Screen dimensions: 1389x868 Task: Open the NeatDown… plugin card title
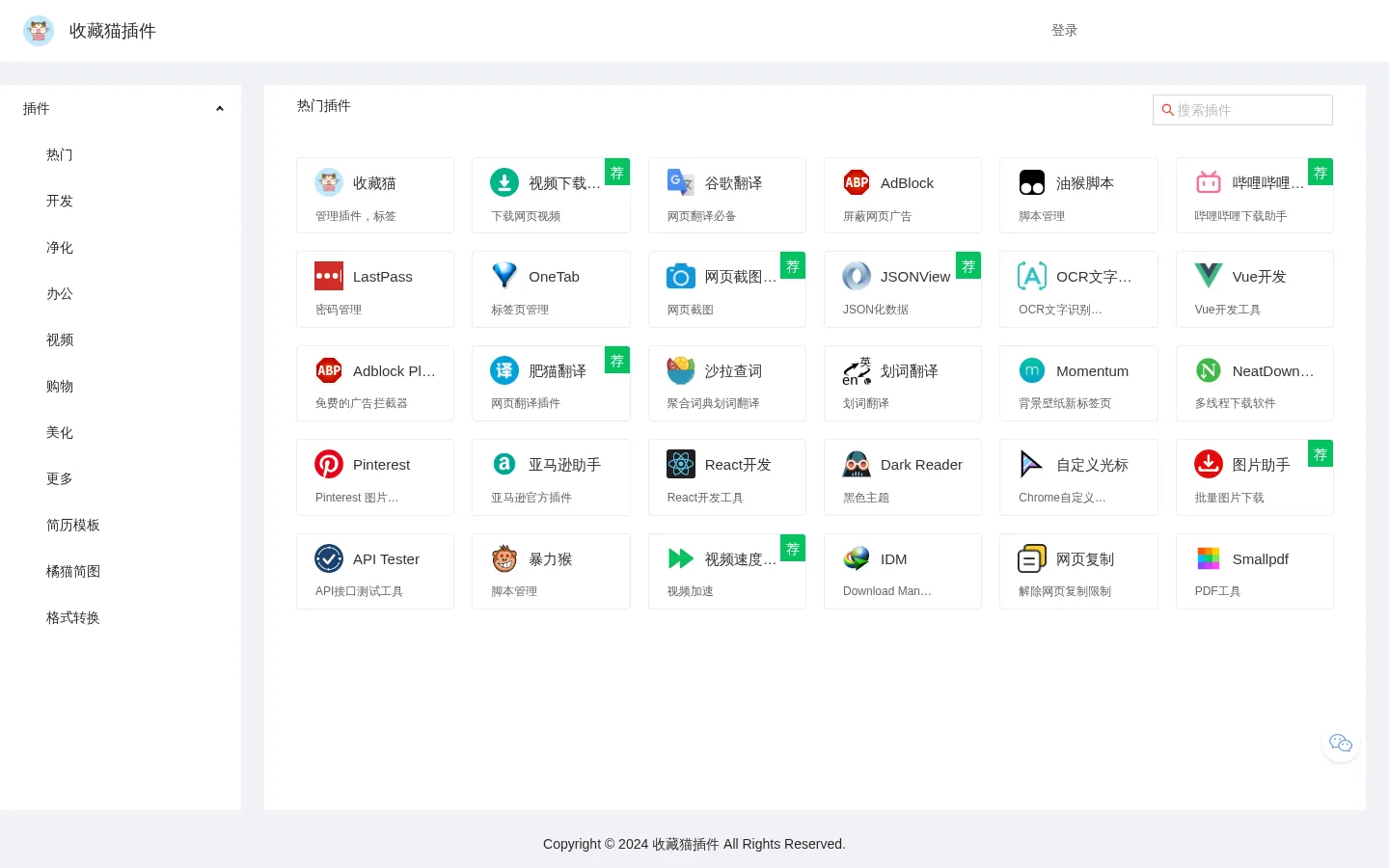tap(1273, 370)
